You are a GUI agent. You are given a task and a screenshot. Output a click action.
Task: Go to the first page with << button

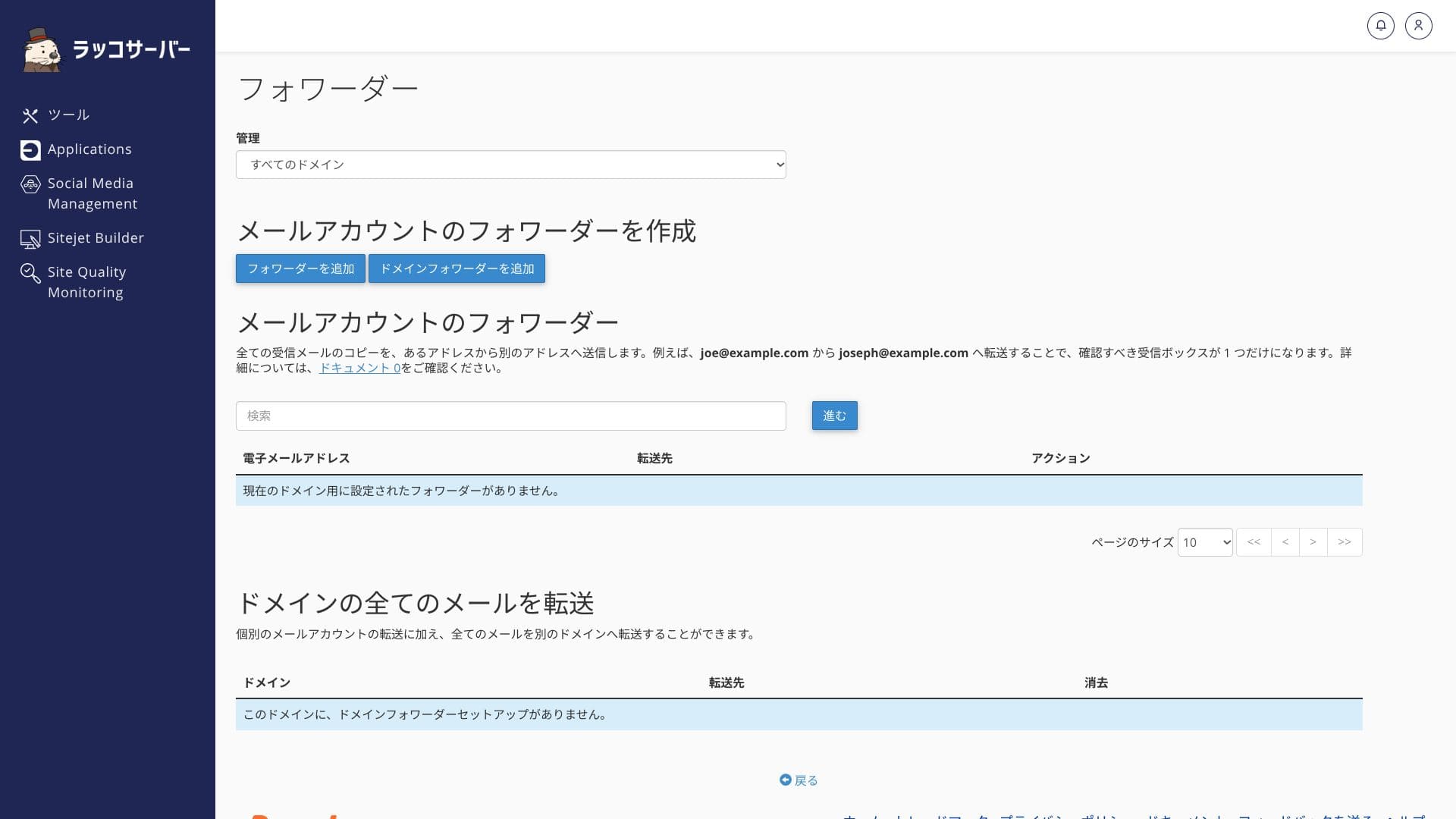[1254, 542]
